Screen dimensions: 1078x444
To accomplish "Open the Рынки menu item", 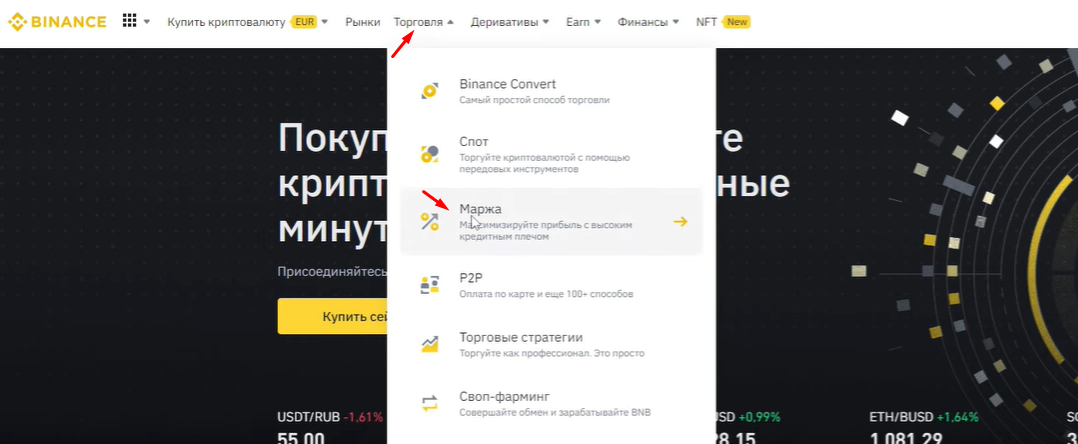I will (x=363, y=22).
